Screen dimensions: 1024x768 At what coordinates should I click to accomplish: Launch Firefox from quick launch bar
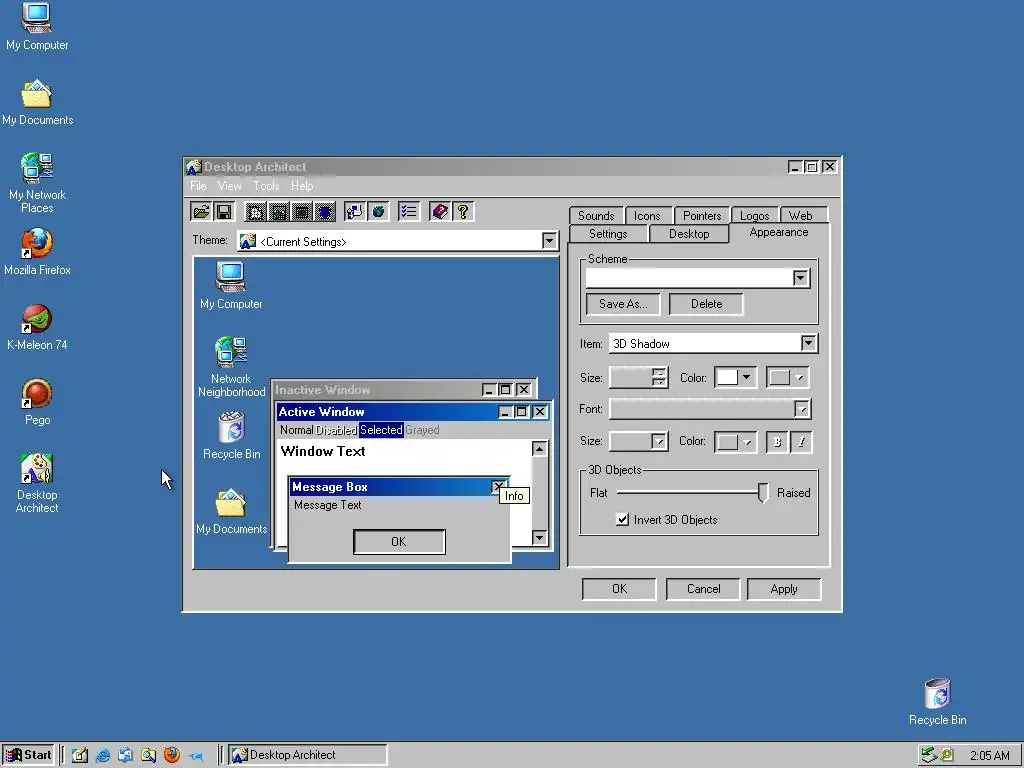pos(172,755)
